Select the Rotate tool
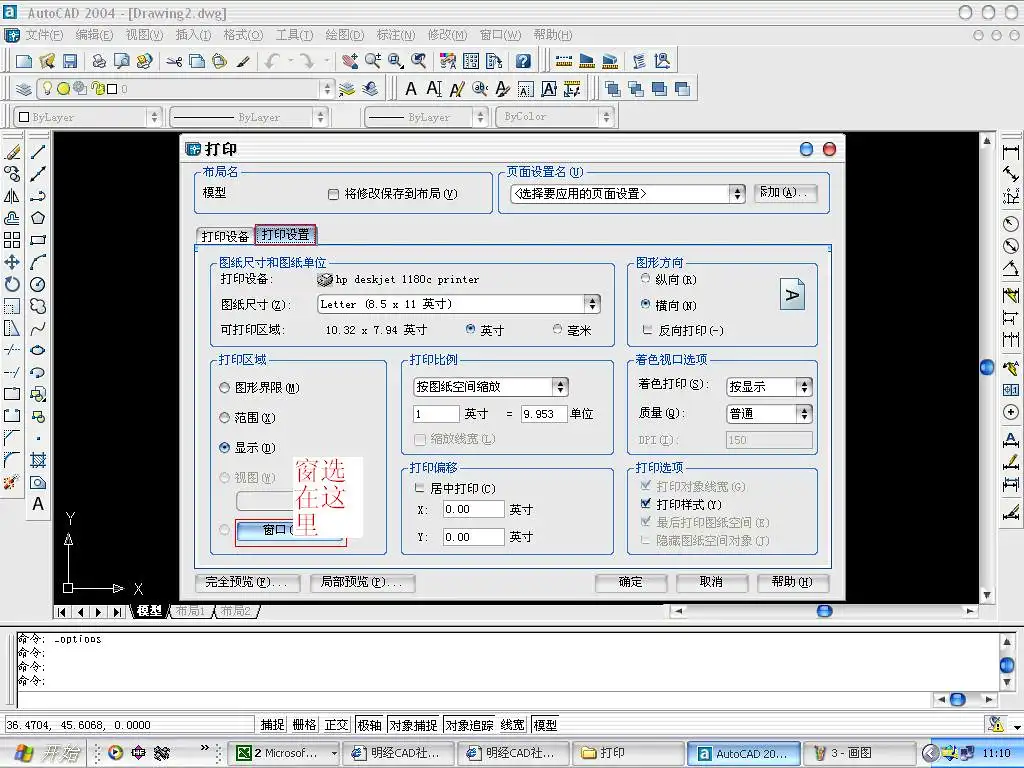 pyautogui.click(x=12, y=284)
